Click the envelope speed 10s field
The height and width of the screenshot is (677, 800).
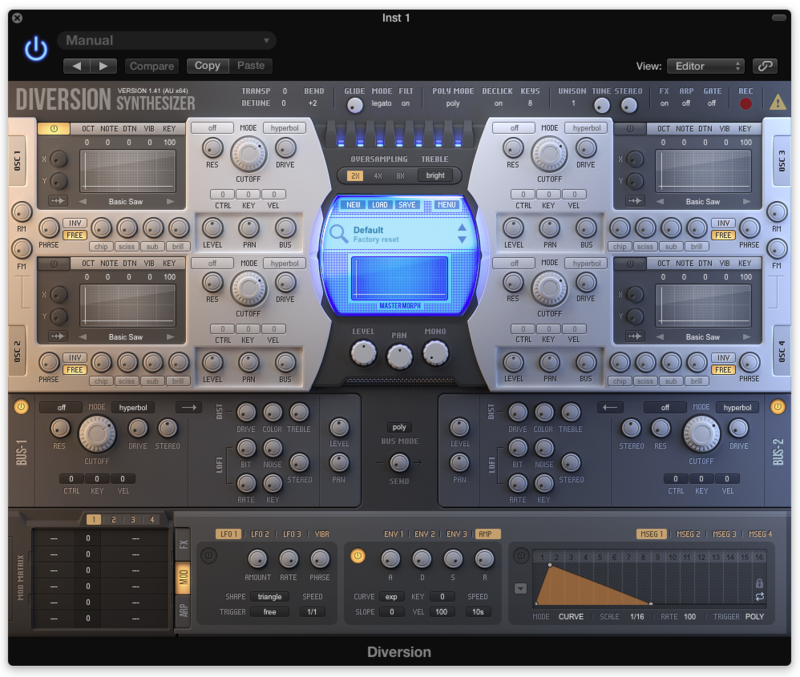point(478,612)
